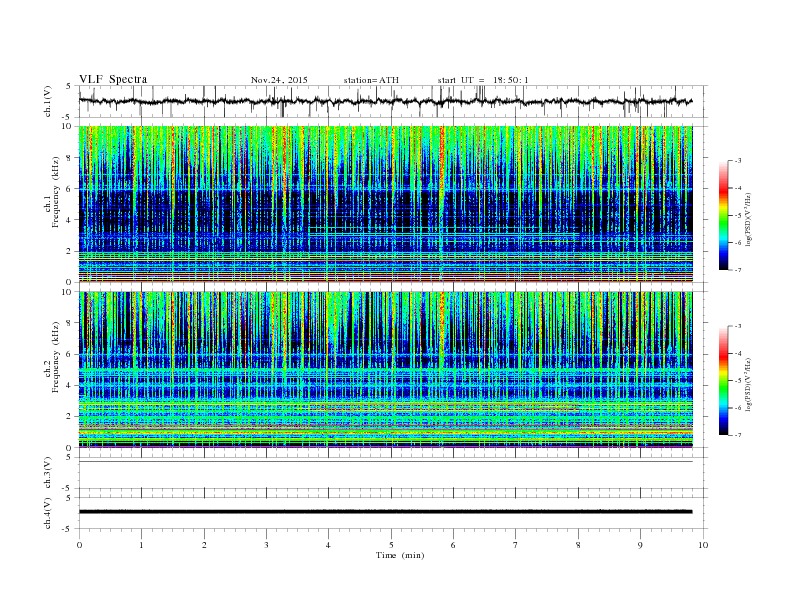Image resolution: width=792 pixels, height=612 pixels.
Task: Click the 'Time (min)' axis label
Action: [x=400, y=555]
